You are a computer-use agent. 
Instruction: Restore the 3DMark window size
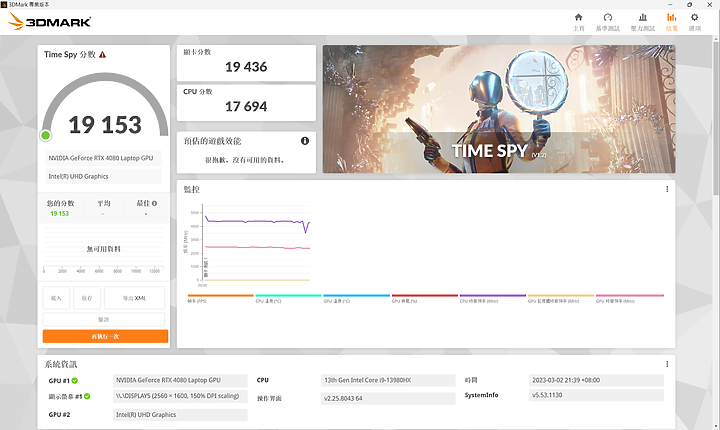(x=689, y=4)
